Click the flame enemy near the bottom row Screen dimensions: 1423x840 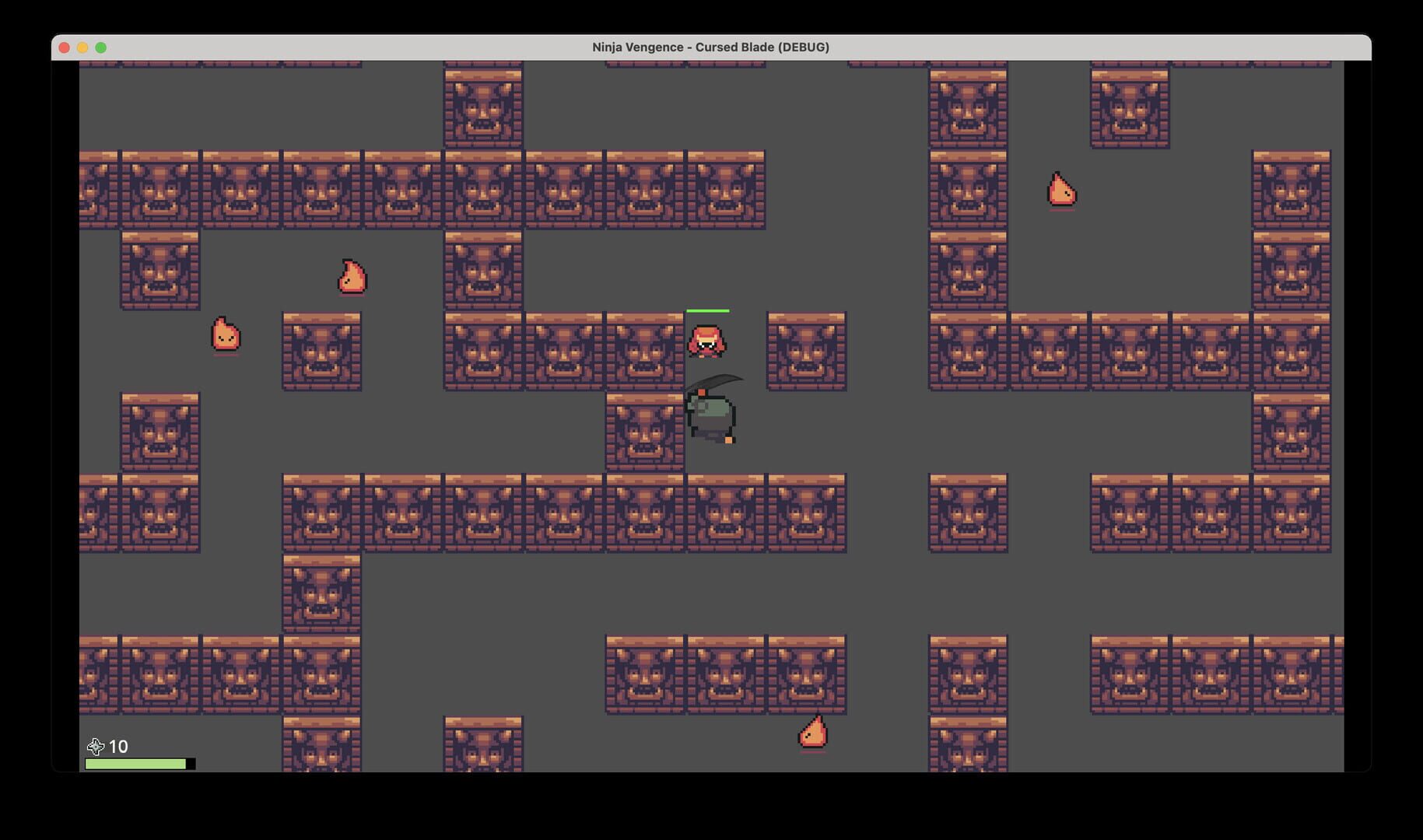[x=813, y=732]
